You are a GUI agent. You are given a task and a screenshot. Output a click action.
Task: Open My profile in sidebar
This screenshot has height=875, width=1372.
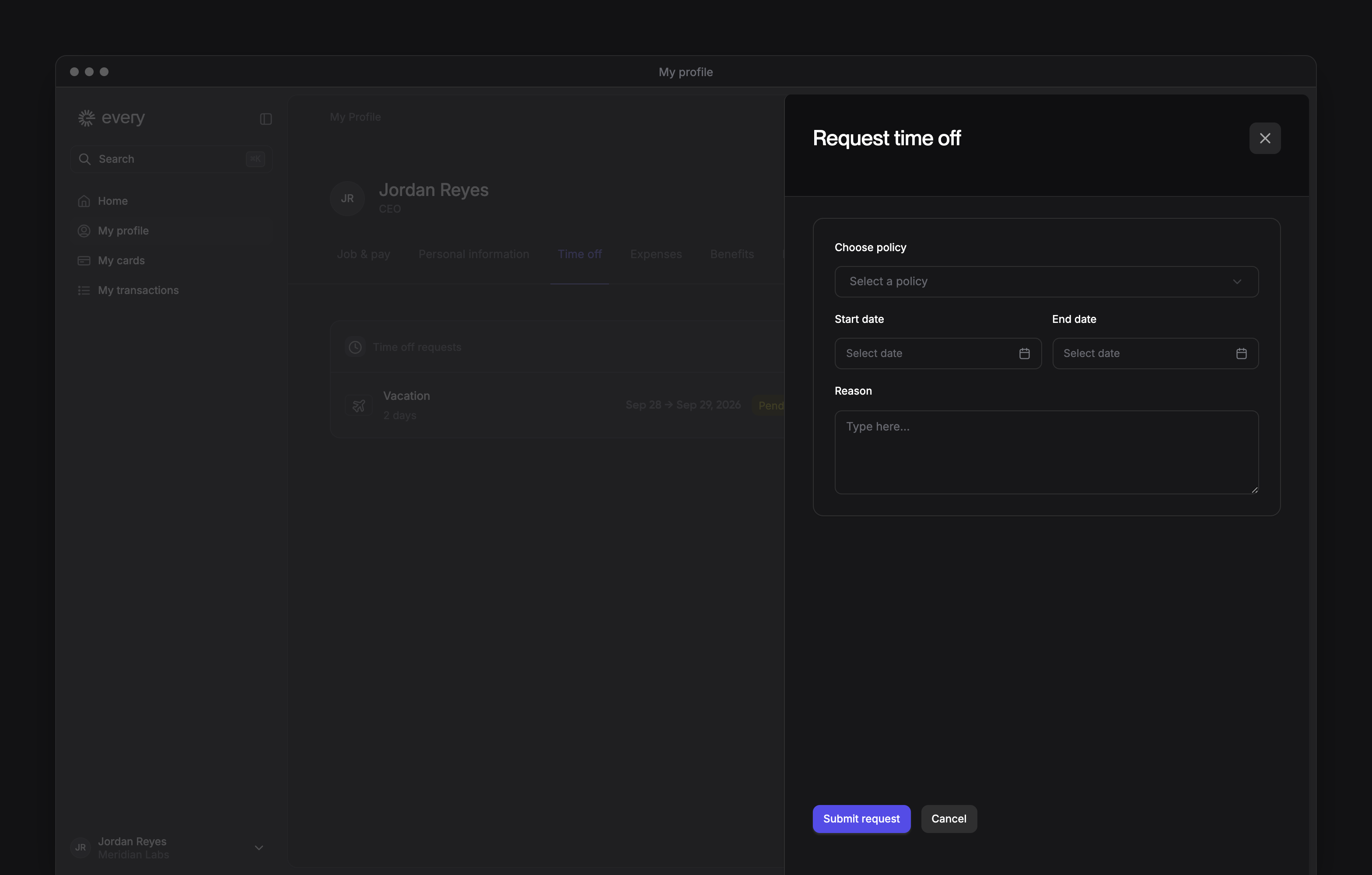tap(171, 230)
